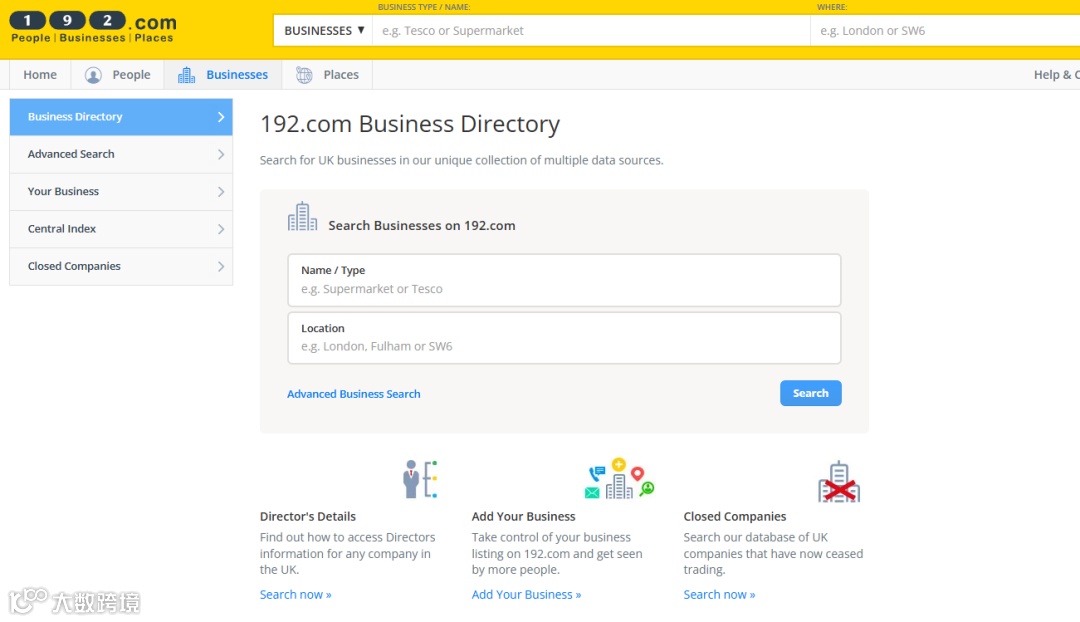
Task: Expand the Central Index sidebar chevron
Action: pyautogui.click(x=221, y=229)
